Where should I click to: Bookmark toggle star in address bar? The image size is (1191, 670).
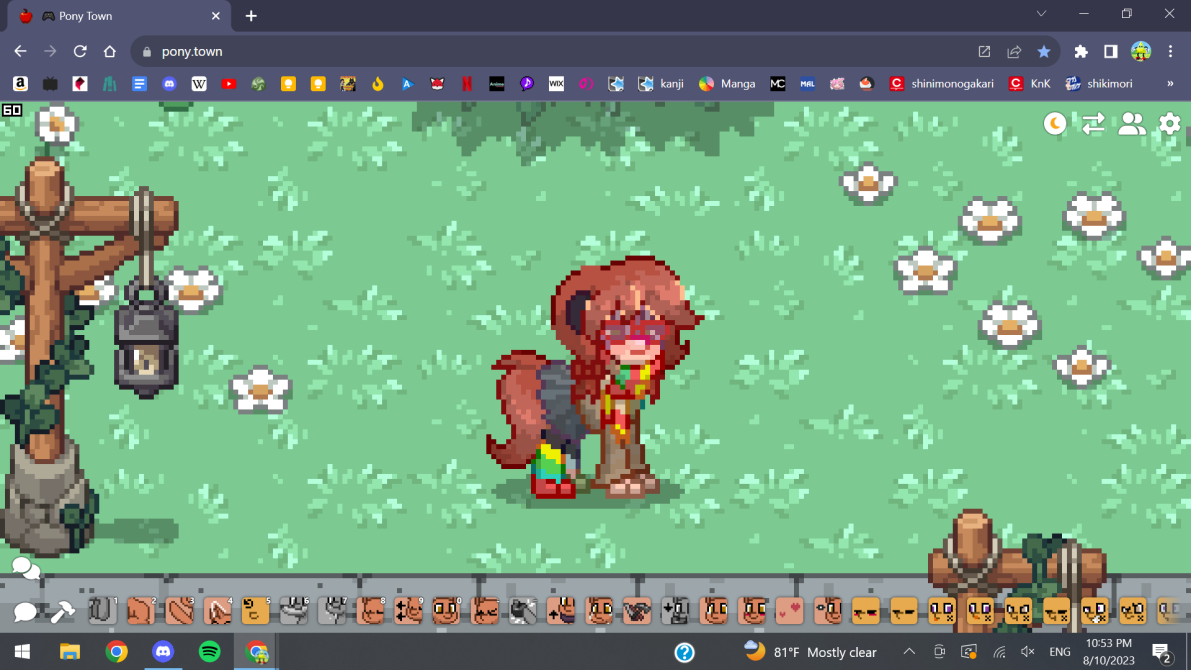tap(1043, 52)
